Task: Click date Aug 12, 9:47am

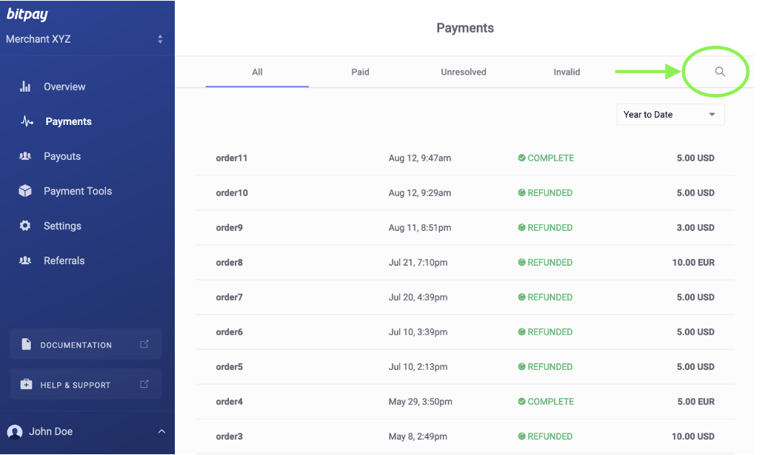Action: [420, 158]
